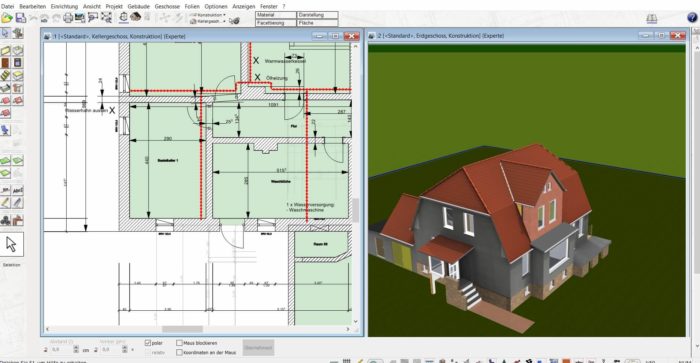Select the ABC text label tool
700x363 pixels.
tap(17, 191)
